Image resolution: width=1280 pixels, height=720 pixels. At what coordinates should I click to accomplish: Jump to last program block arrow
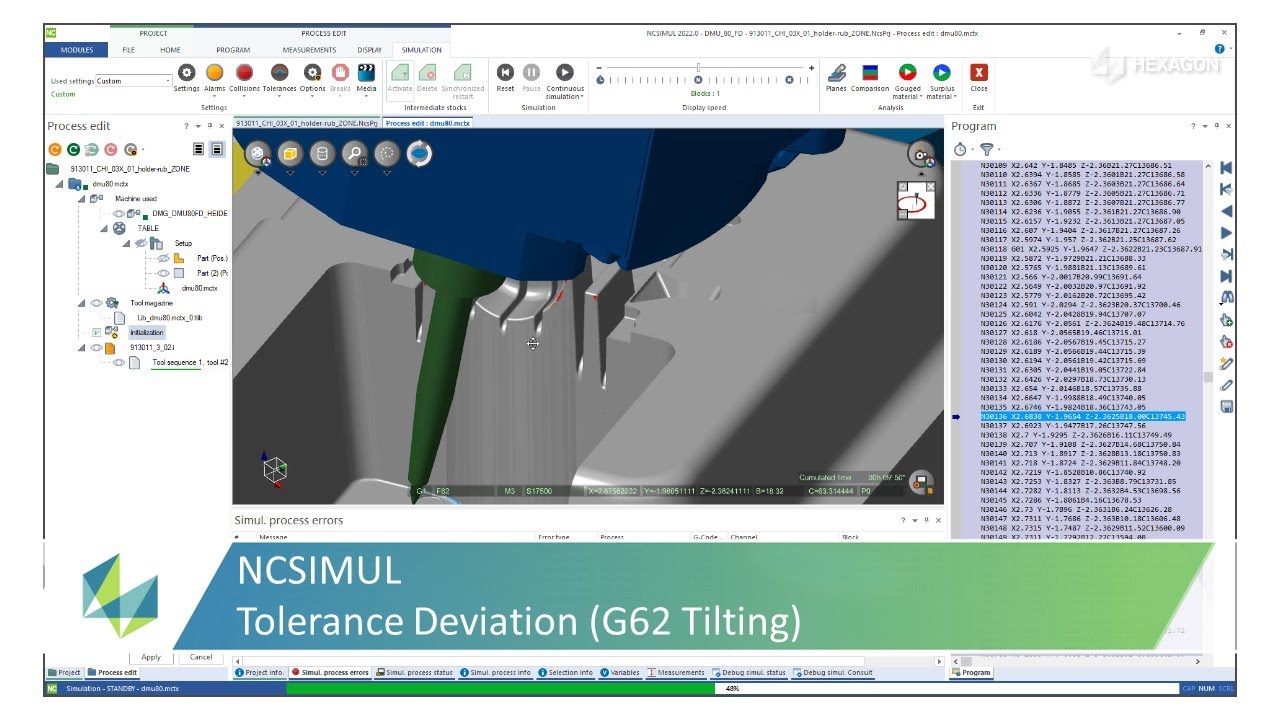click(x=1226, y=276)
